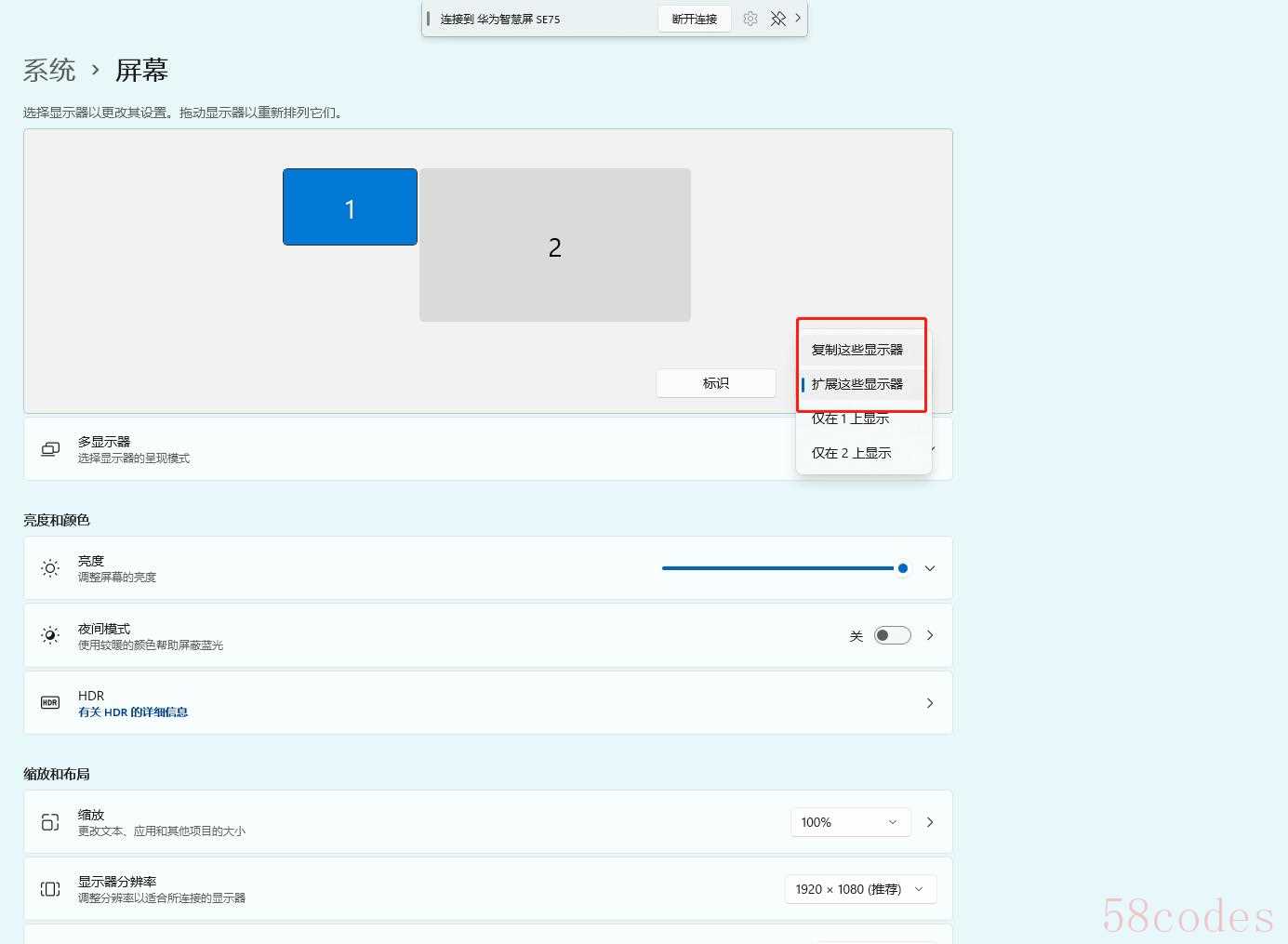The height and width of the screenshot is (944, 1288).
Task: Choose 仅在 2 上显示 option
Action: 864,453
